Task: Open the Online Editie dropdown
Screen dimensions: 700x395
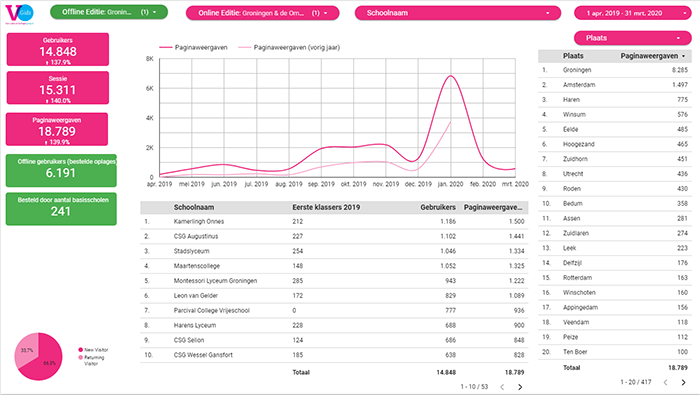Action: (262, 13)
